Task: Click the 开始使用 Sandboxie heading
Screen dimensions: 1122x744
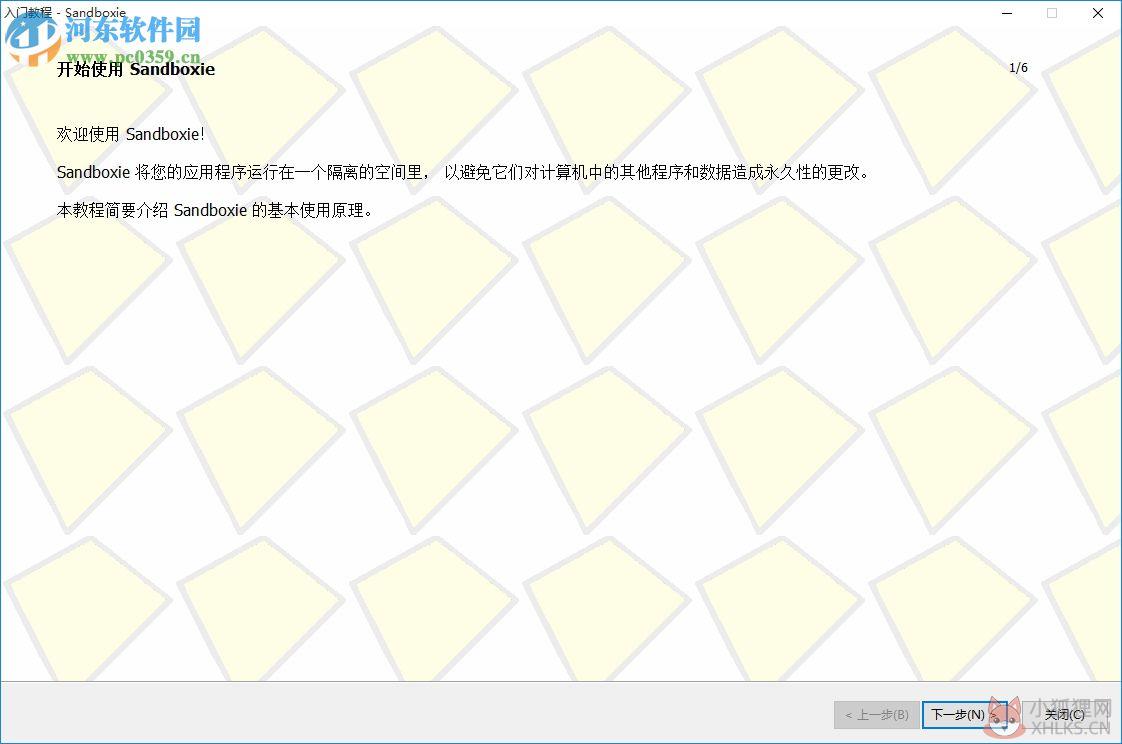Action: click(x=136, y=69)
